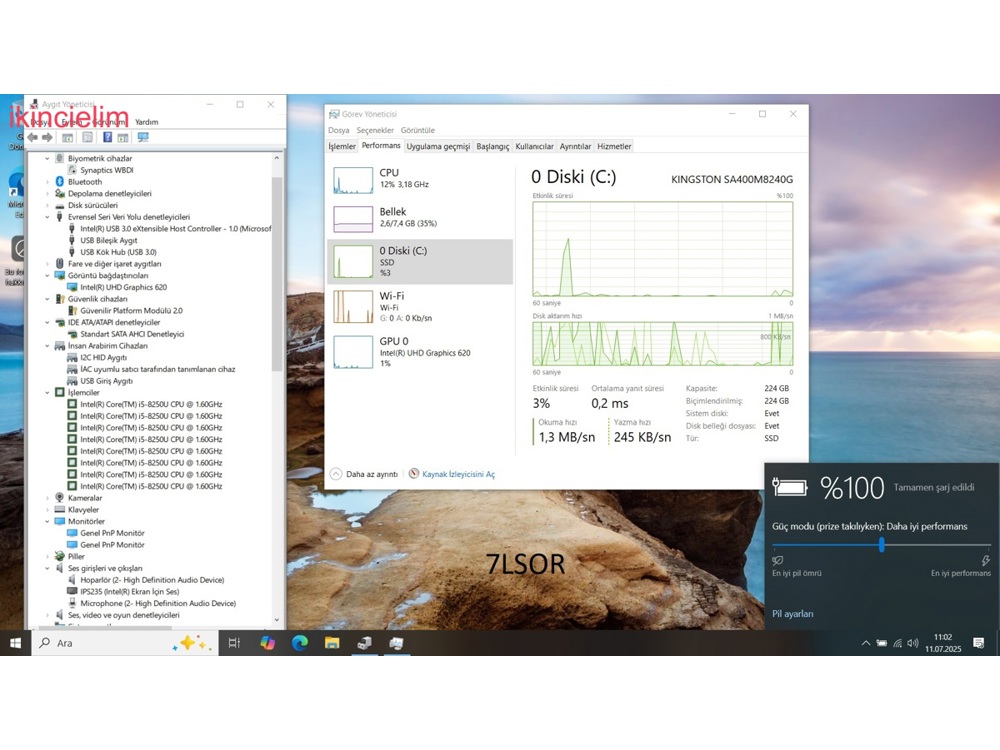Click the battery icon in system tray
Screen dimensions: 1000x750
tap(881, 643)
